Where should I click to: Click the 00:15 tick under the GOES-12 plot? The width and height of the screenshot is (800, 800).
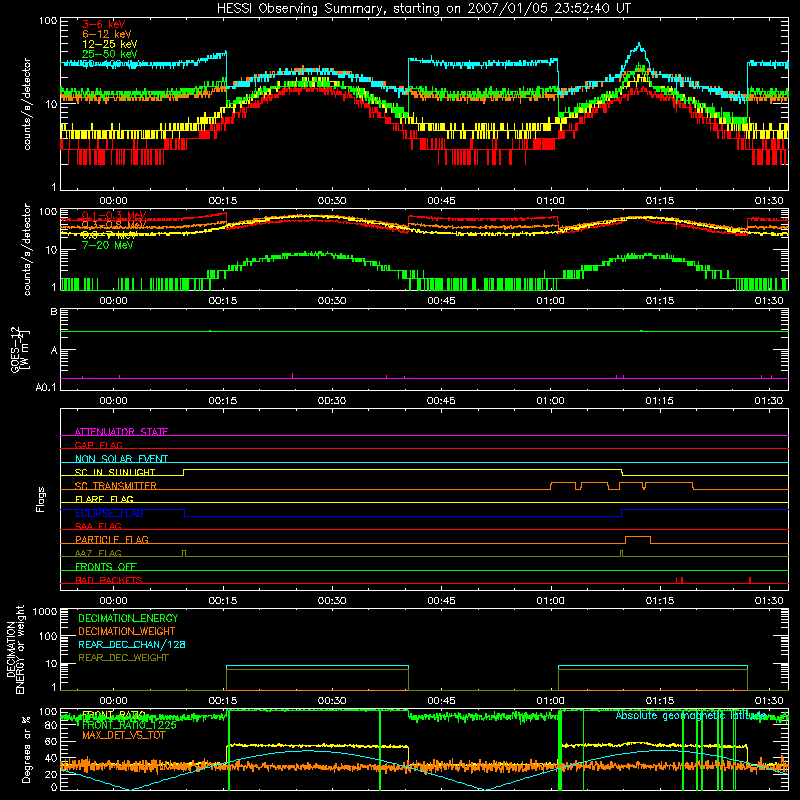pyautogui.click(x=223, y=401)
